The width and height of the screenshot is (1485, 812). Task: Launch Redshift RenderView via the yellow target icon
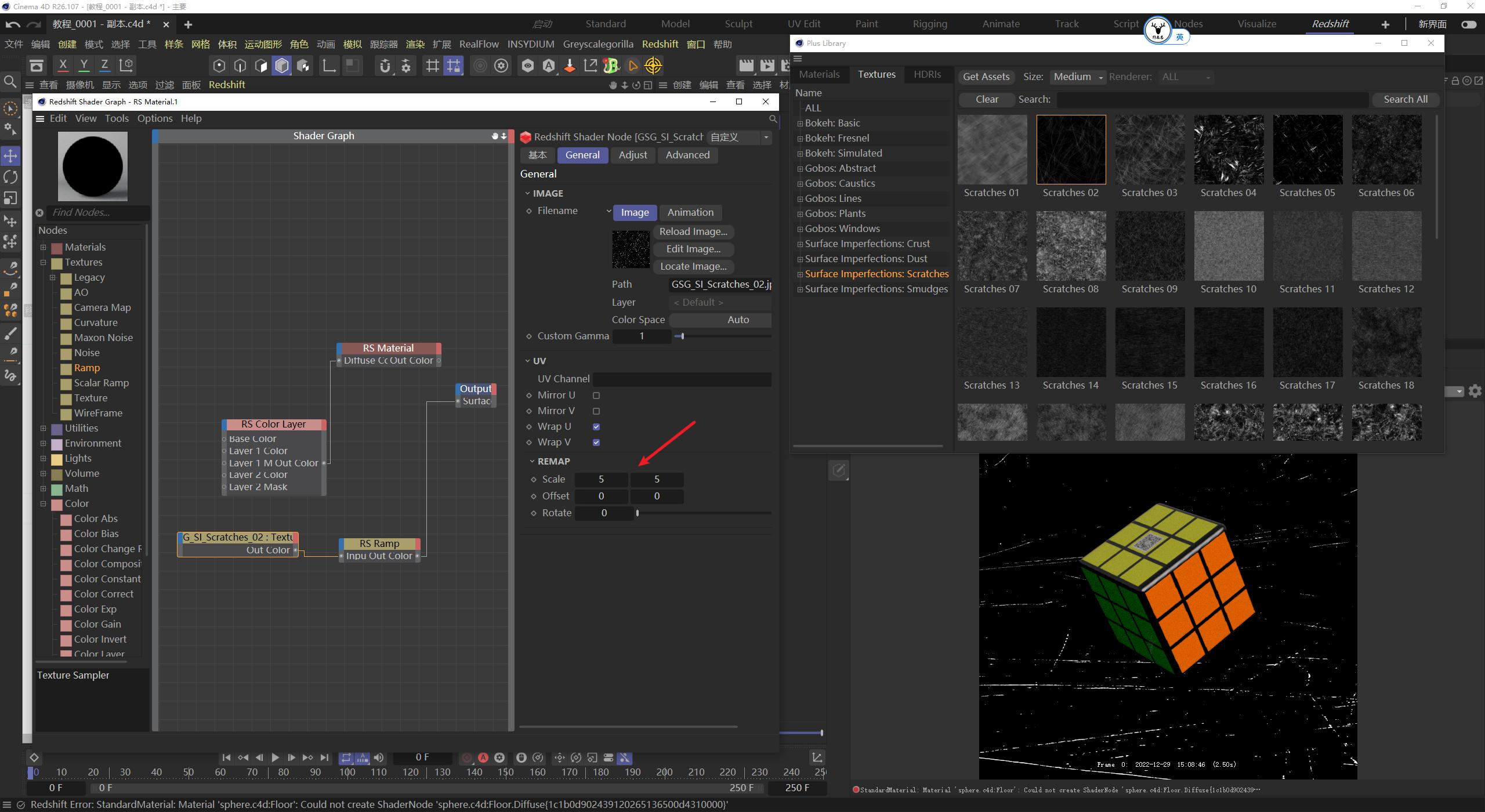coord(653,66)
